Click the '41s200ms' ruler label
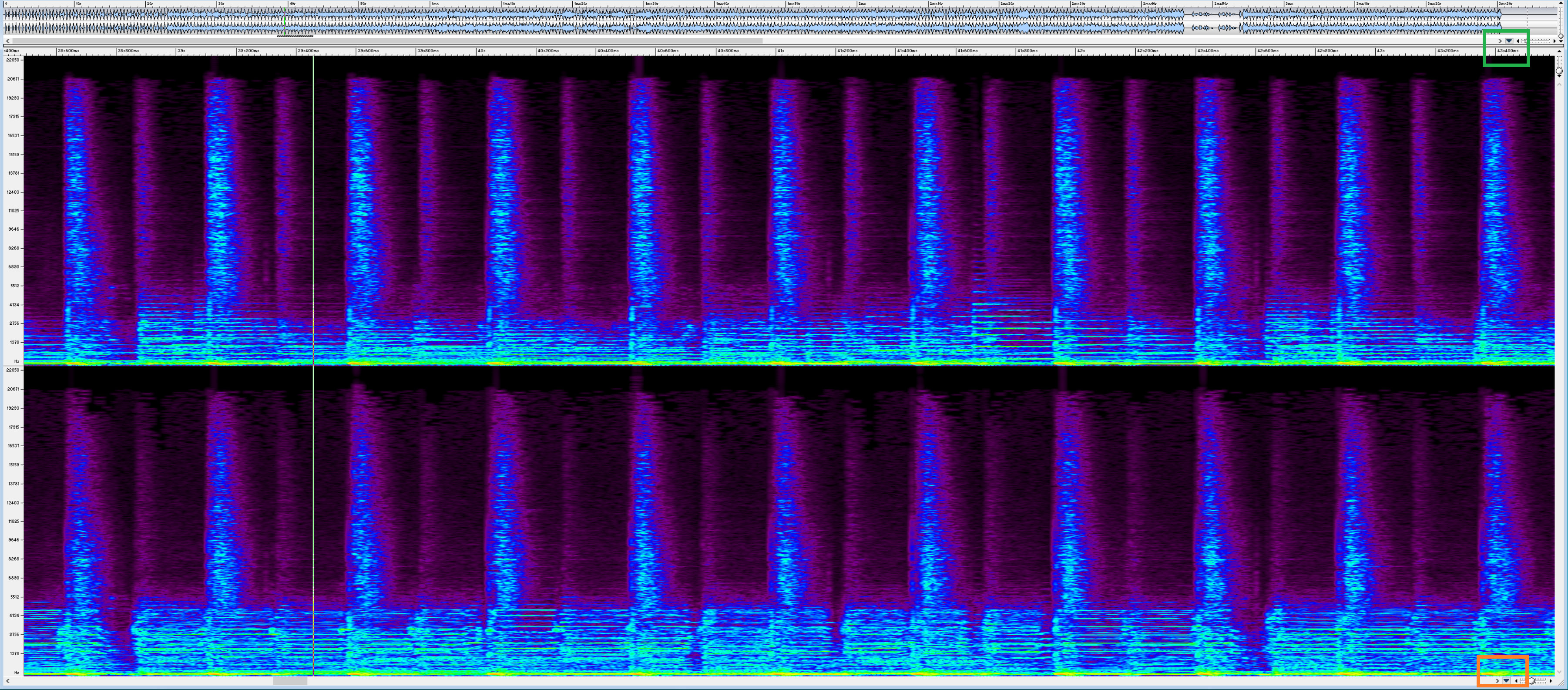Screen dimensions: 1568x690 (847, 50)
